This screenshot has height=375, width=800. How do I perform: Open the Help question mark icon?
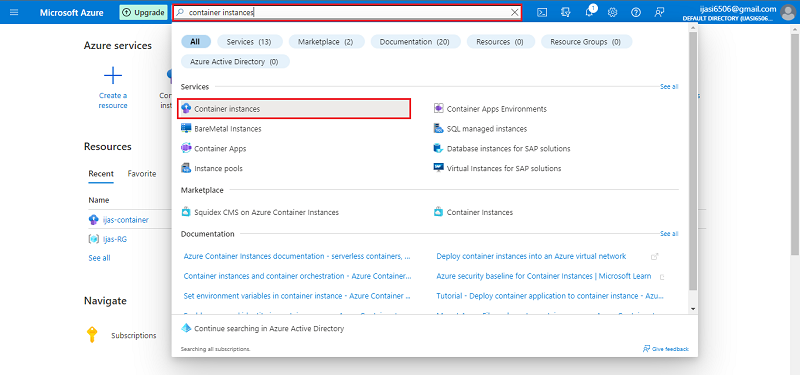pos(636,13)
